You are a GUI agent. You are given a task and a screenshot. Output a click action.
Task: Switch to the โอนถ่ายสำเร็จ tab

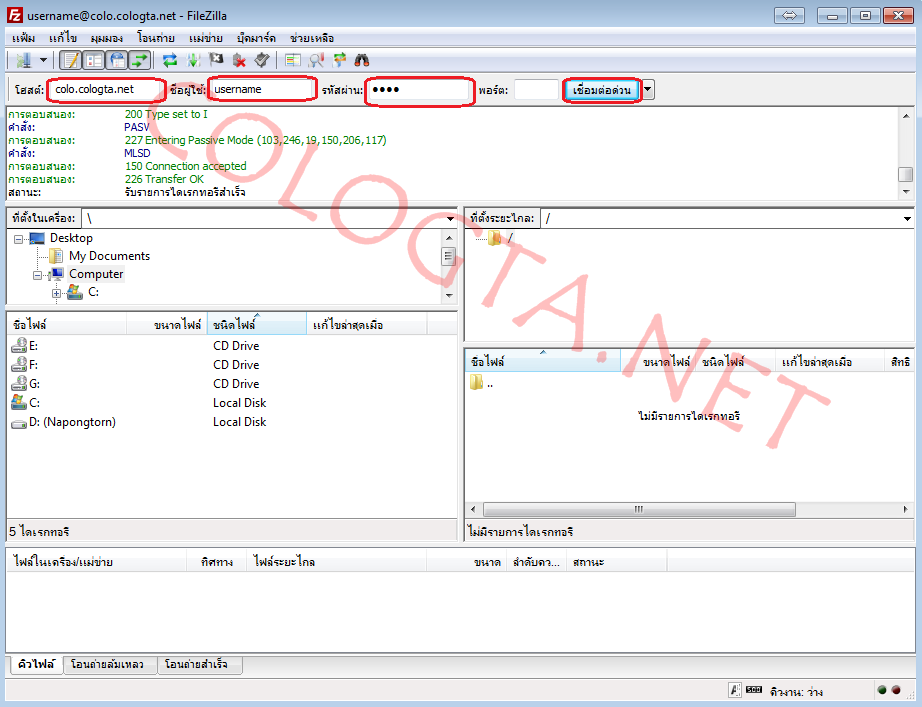pyautogui.click(x=196, y=665)
